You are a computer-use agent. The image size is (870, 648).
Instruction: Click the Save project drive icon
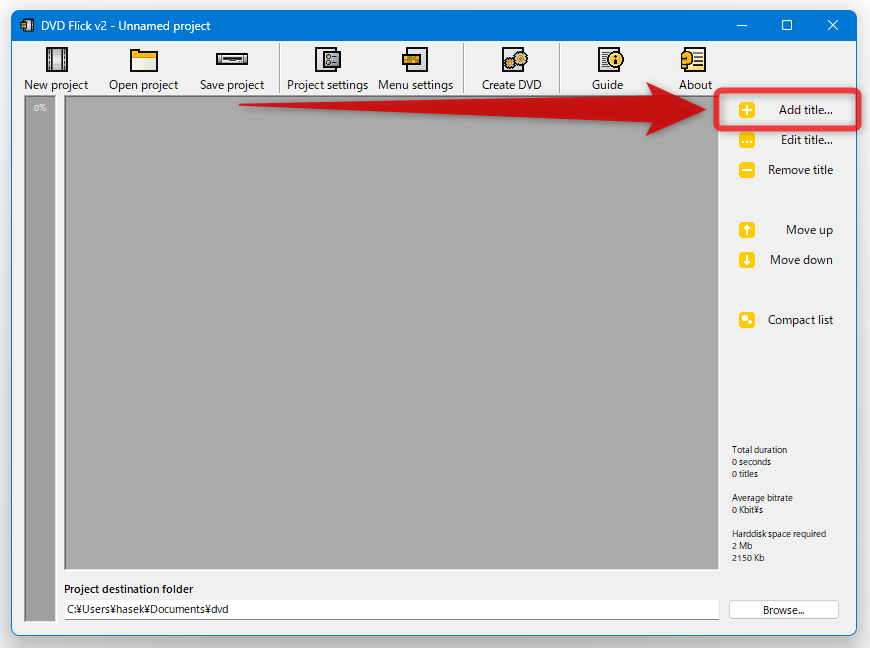pos(232,59)
